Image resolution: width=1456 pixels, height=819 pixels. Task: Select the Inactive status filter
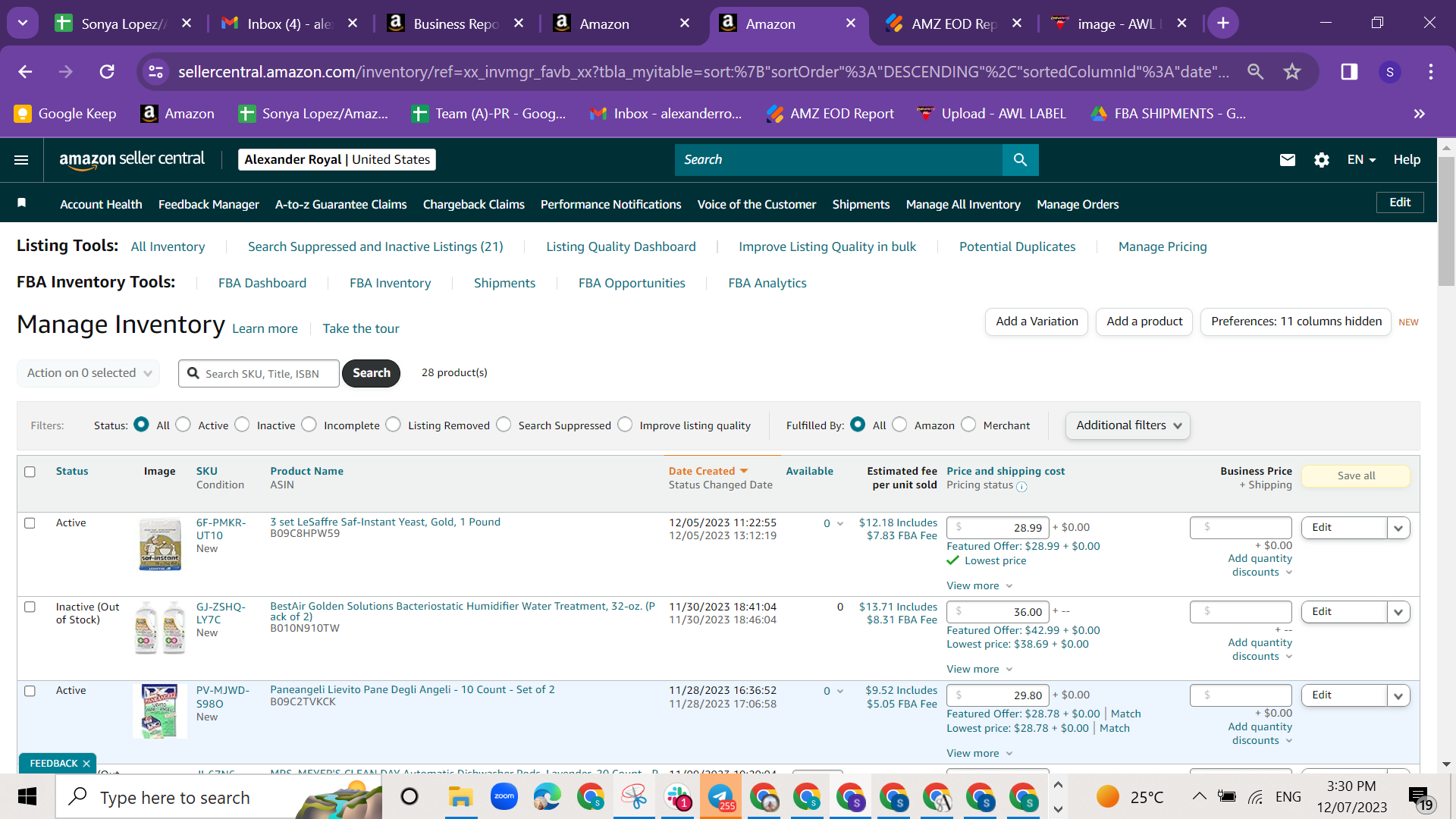click(242, 425)
